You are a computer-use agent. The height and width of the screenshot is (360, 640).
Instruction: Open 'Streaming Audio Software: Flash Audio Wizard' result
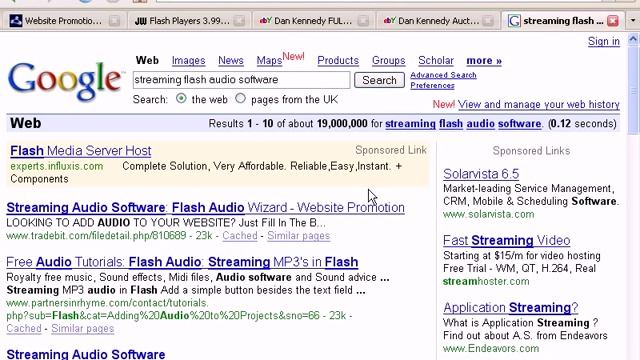pyautogui.click(x=205, y=207)
